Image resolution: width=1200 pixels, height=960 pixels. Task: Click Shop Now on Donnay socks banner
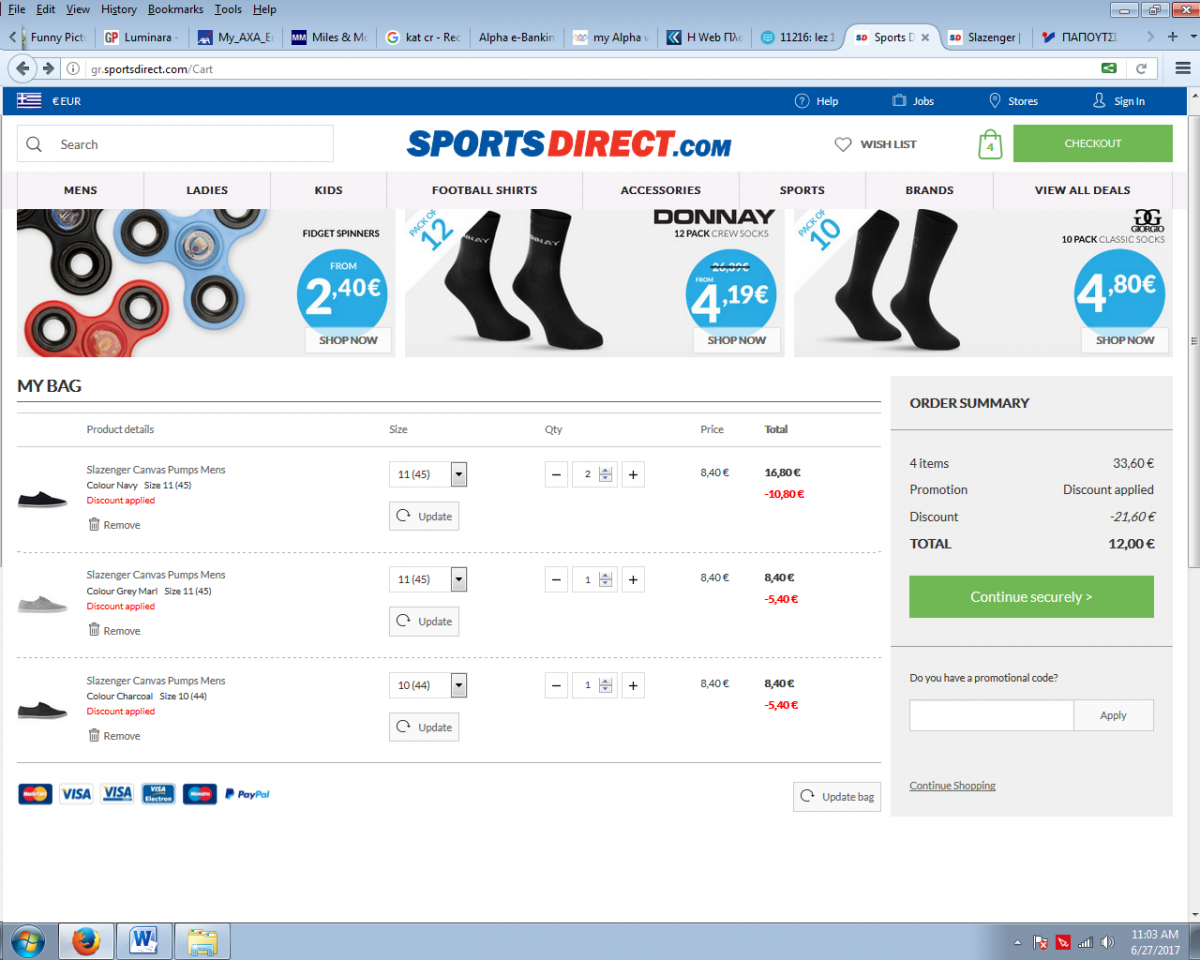[736, 340]
